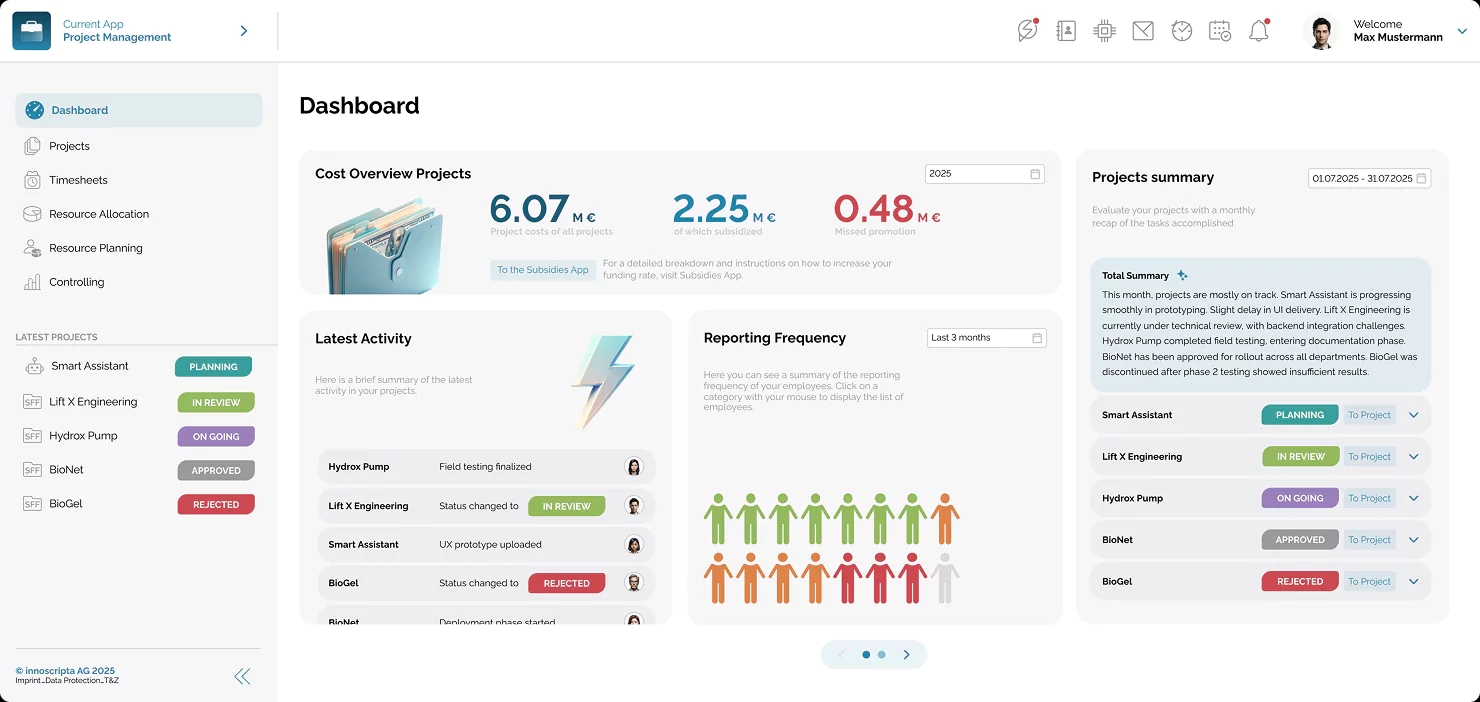Click the grey person figure in Reporting Frequency

pos(944,577)
